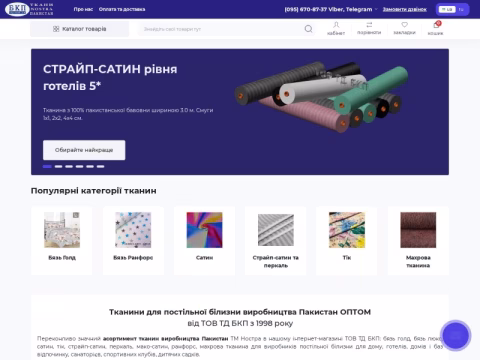Open the 'Махрова тканина' category thumbnail

point(418,230)
